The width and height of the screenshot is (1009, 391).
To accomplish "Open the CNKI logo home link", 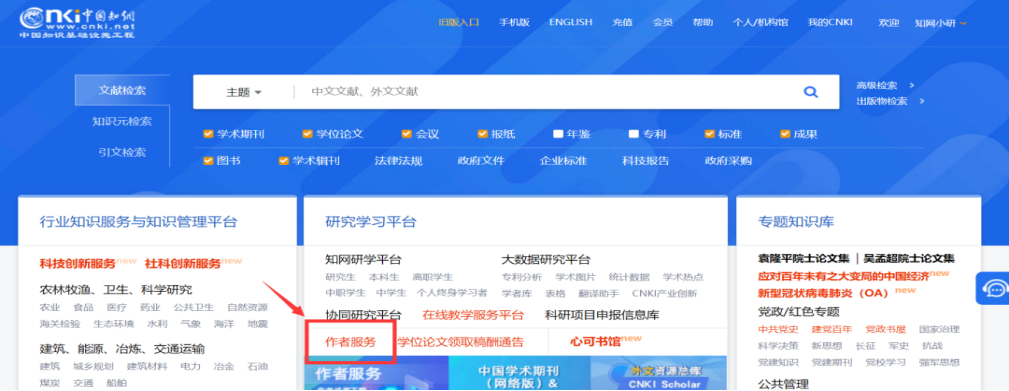I will click(x=77, y=22).
